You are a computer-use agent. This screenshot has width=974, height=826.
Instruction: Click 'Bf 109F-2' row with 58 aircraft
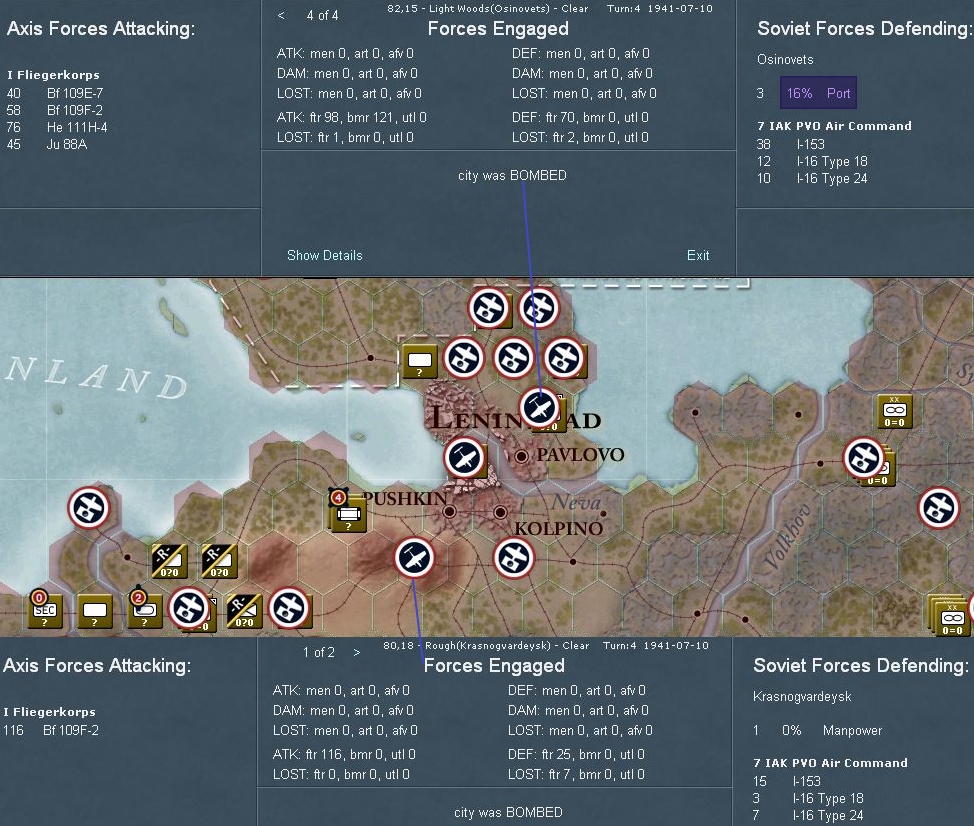coord(55,110)
